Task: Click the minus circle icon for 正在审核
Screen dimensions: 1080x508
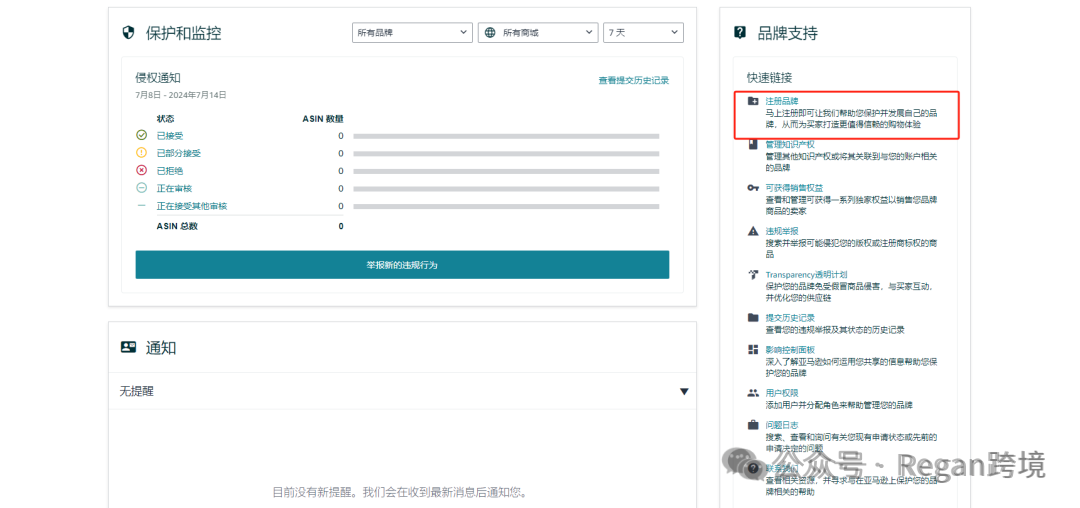Action: click(142, 188)
